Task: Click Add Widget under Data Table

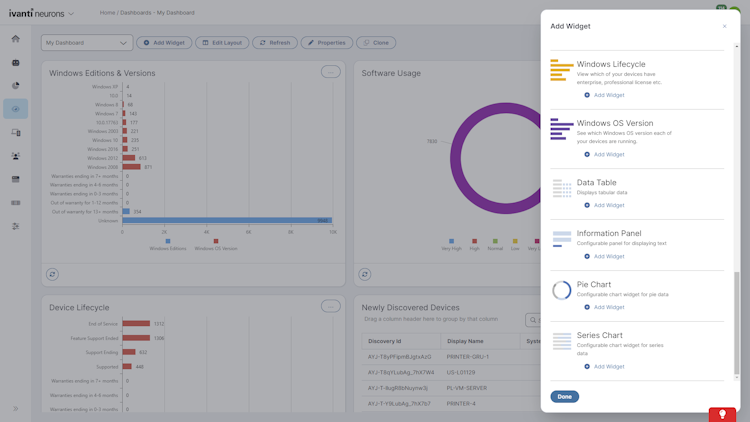Action: (x=604, y=205)
